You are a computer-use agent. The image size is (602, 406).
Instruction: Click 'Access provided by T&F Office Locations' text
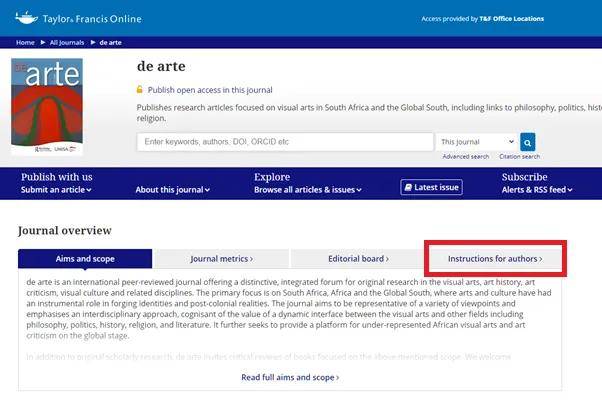click(x=483, y=19)
